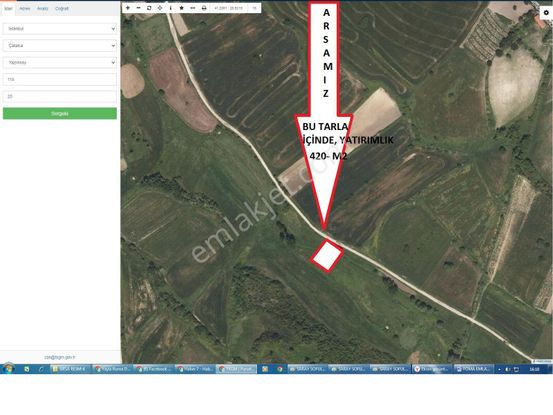Click the info tool icon
Screen dimensions: 553x415
171,8
